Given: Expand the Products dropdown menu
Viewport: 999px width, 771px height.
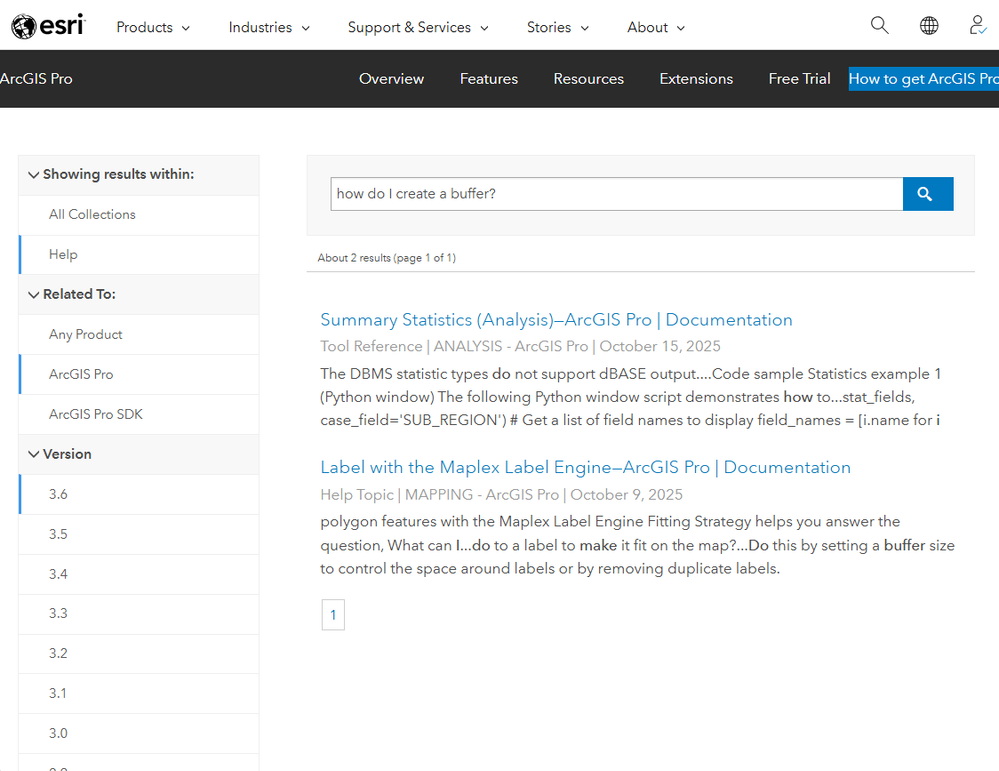Looking at the screenshot, I should click(x=153, y=27).
